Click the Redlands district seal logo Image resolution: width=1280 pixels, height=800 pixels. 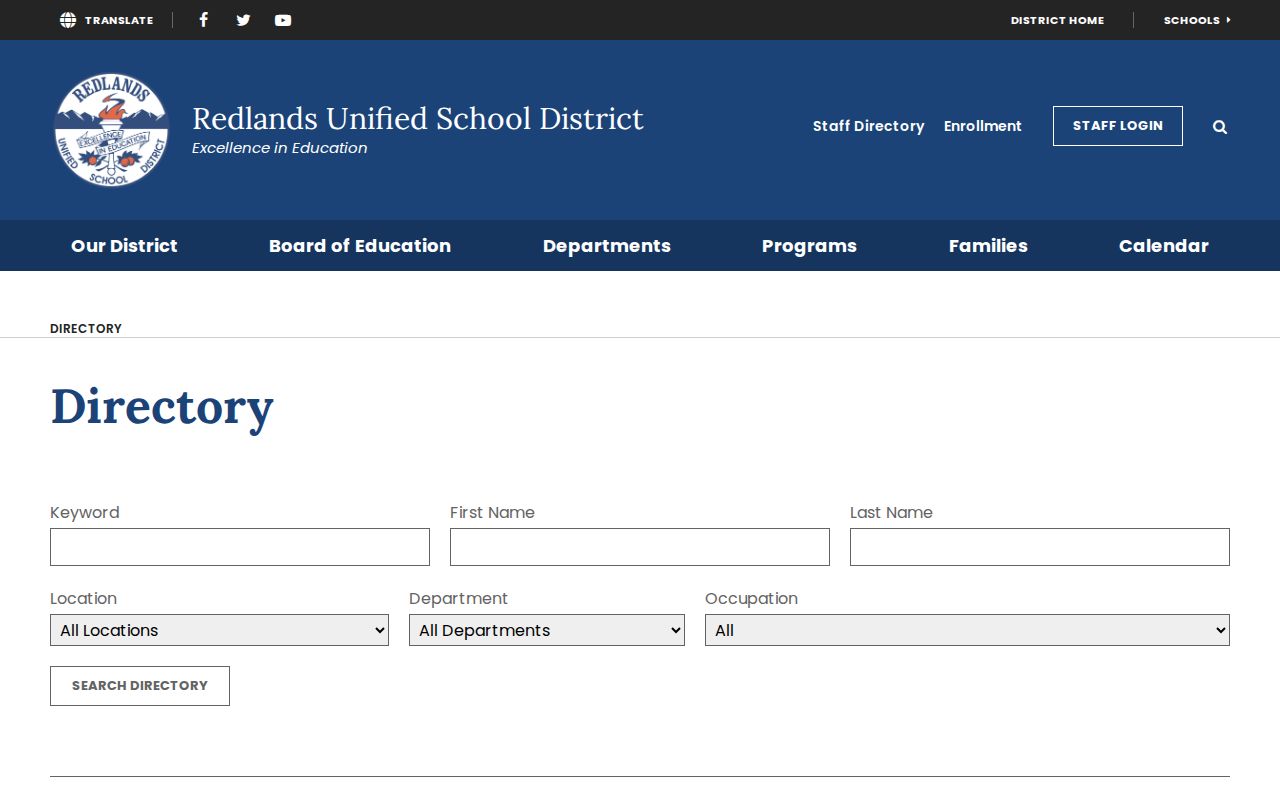click(x=111, y=130)
